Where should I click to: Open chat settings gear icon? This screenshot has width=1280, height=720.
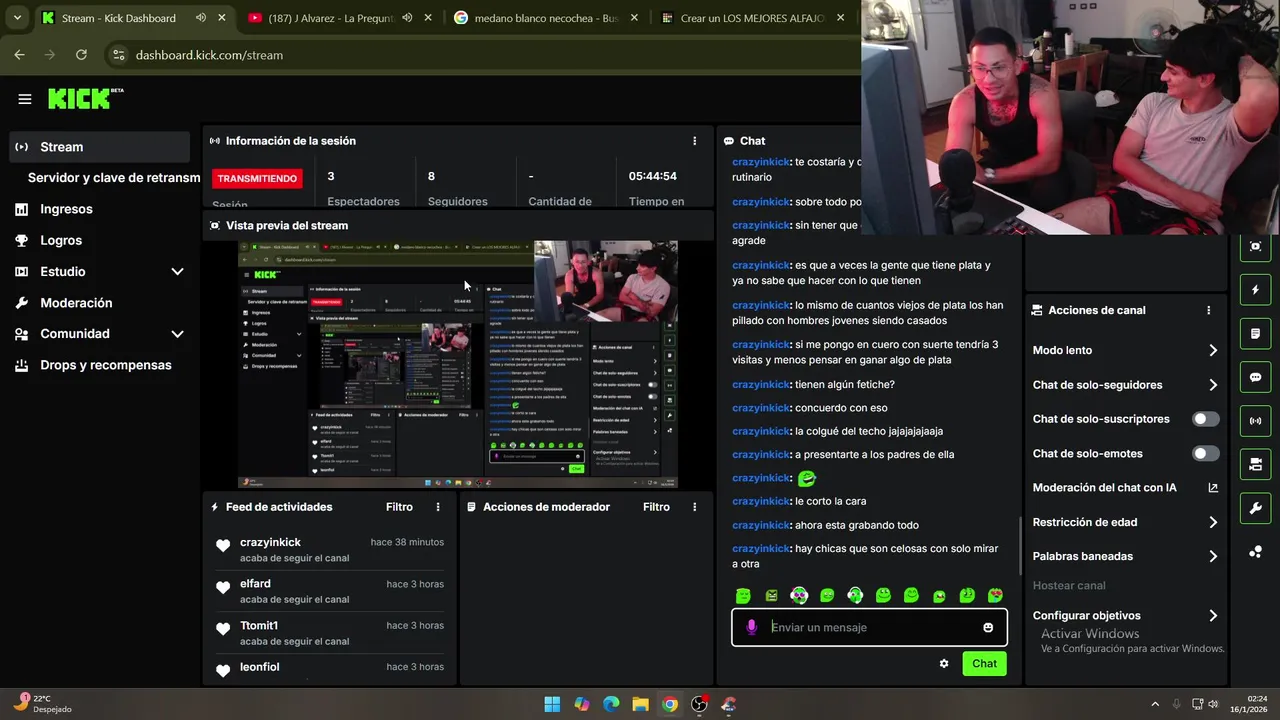[x=944, y=663]
